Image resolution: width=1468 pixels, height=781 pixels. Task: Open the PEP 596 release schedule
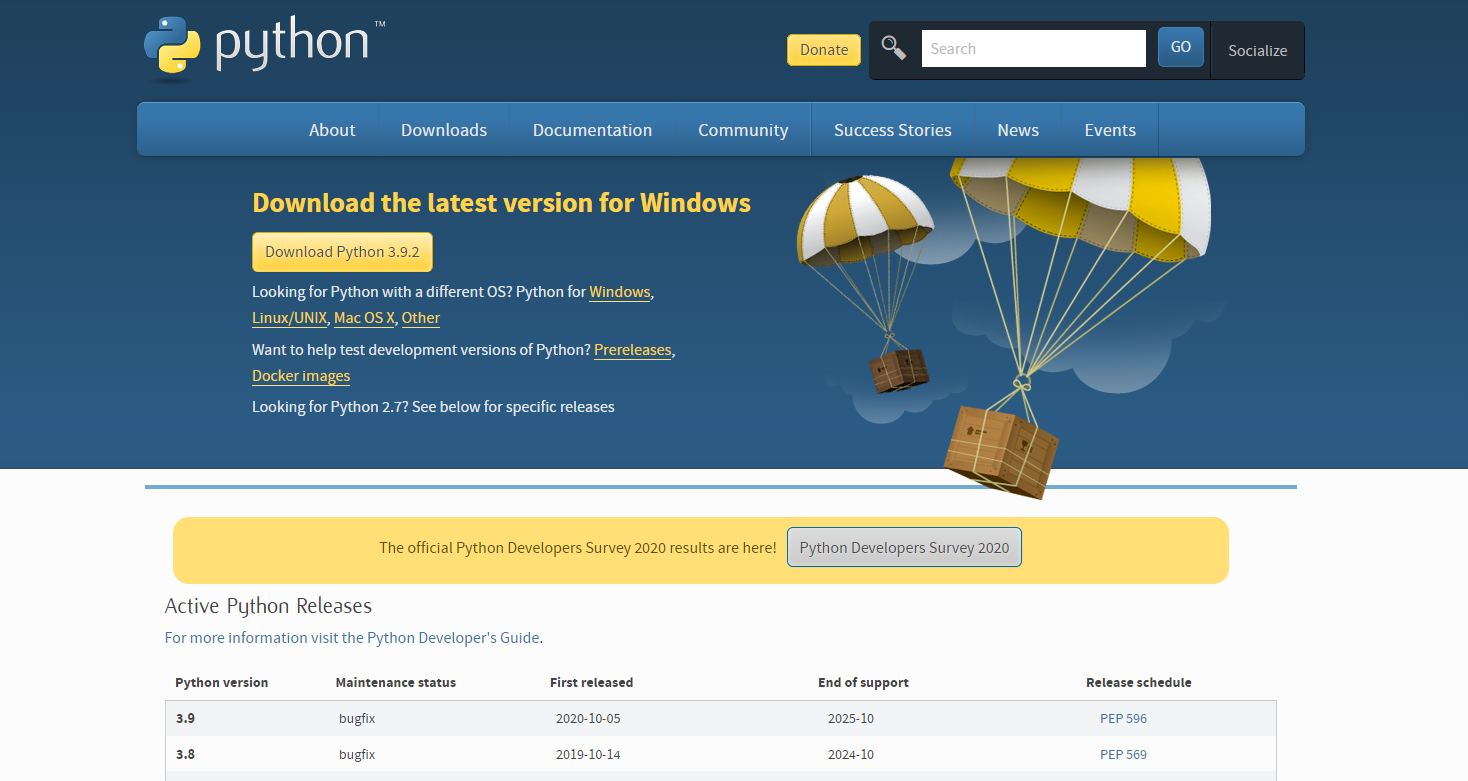[1123, 718]
